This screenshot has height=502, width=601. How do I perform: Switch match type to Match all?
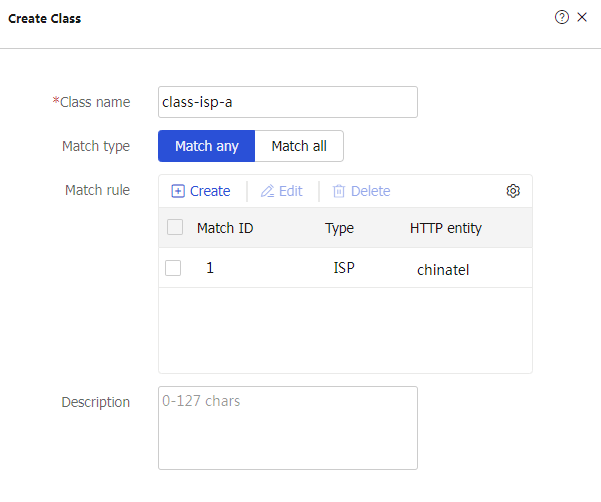click(x=299, y=146)
